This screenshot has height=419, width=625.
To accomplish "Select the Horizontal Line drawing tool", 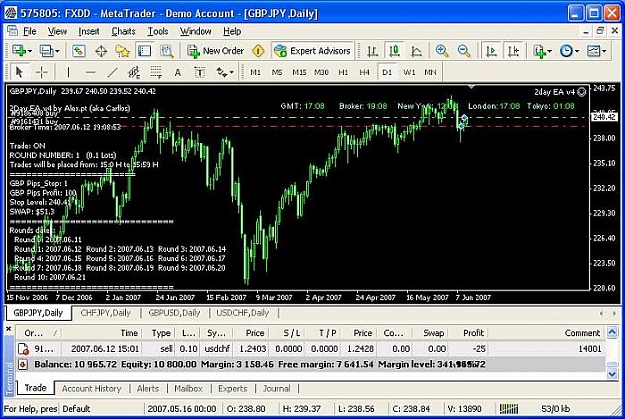I will coord(90,72).
